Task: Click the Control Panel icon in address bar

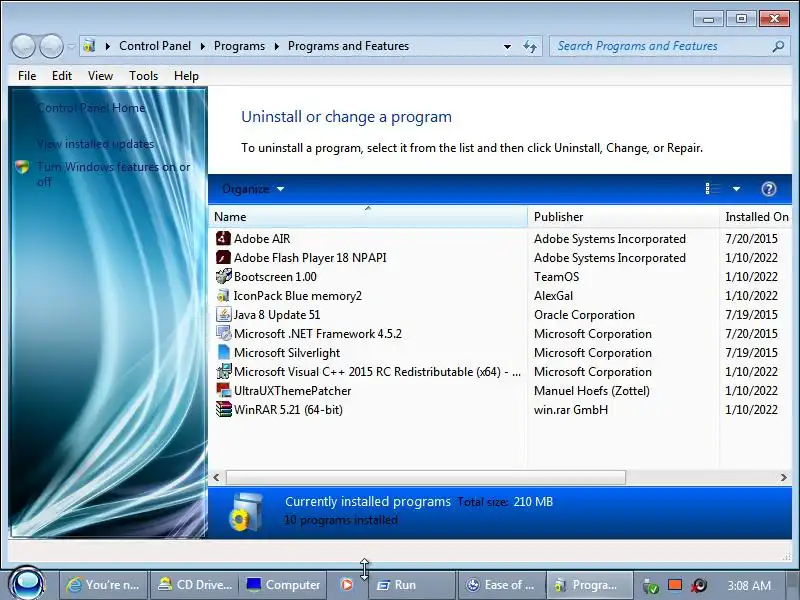Action: pos(89,46)
